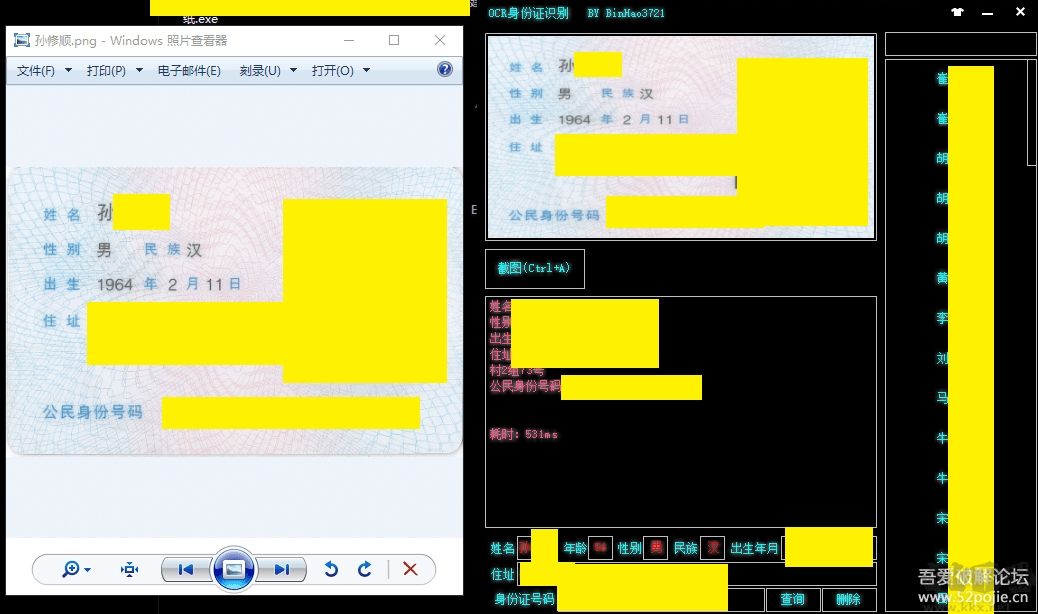This screenshot has width=1038, height=614.
Task: Click the 截图(Ctrl+A) screenshot button
Action: click(535, 269)
